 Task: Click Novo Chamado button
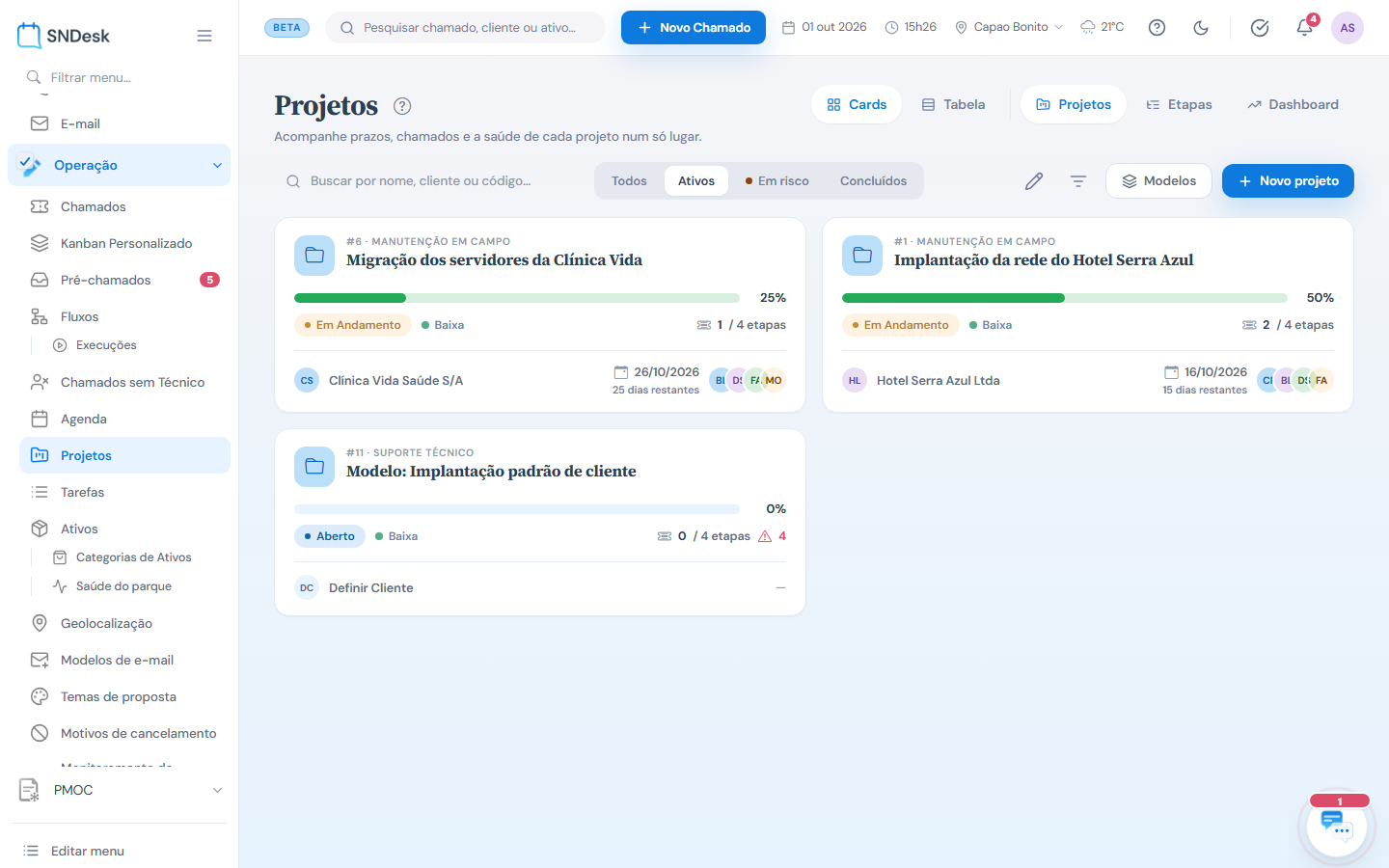pyautogui.click(x=694, y=27)
